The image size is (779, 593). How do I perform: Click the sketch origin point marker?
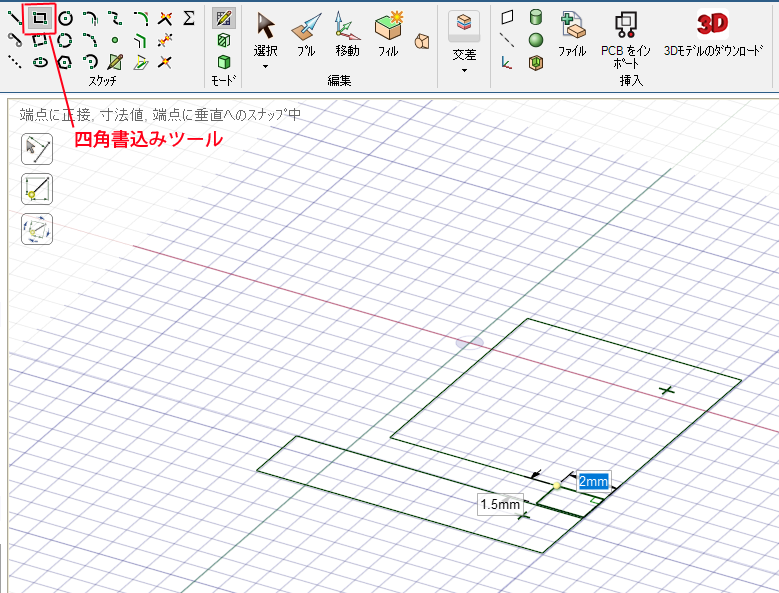click(x=469, y=343)
